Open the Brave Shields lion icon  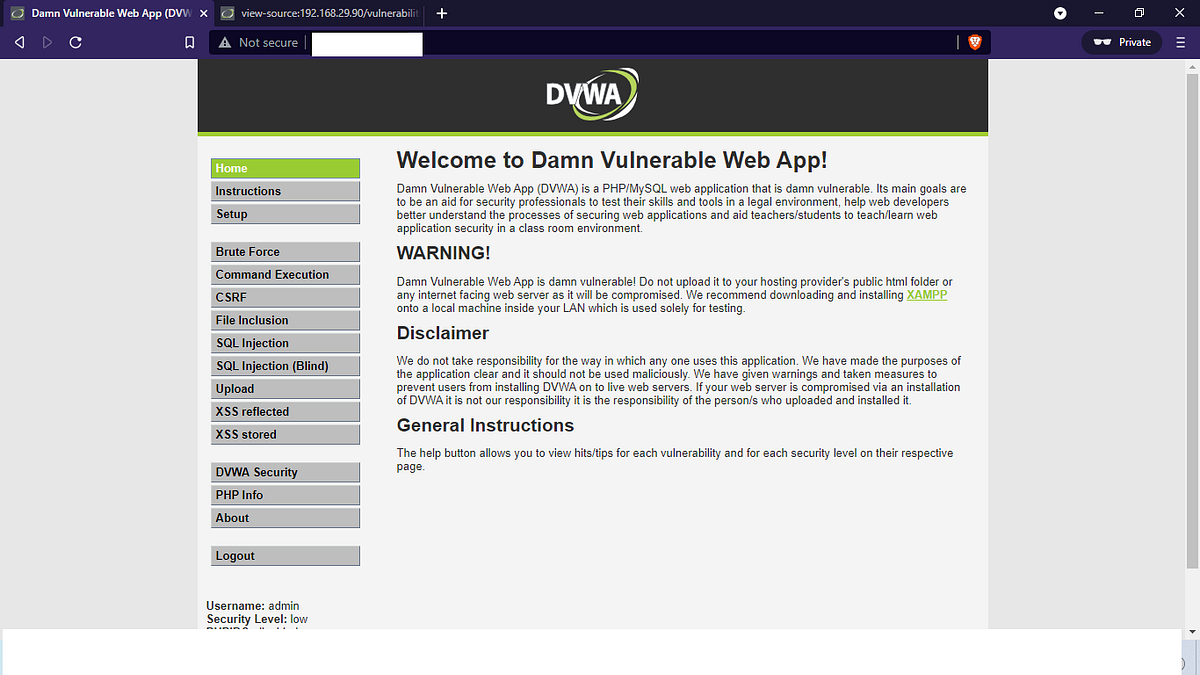coord(975,42)
